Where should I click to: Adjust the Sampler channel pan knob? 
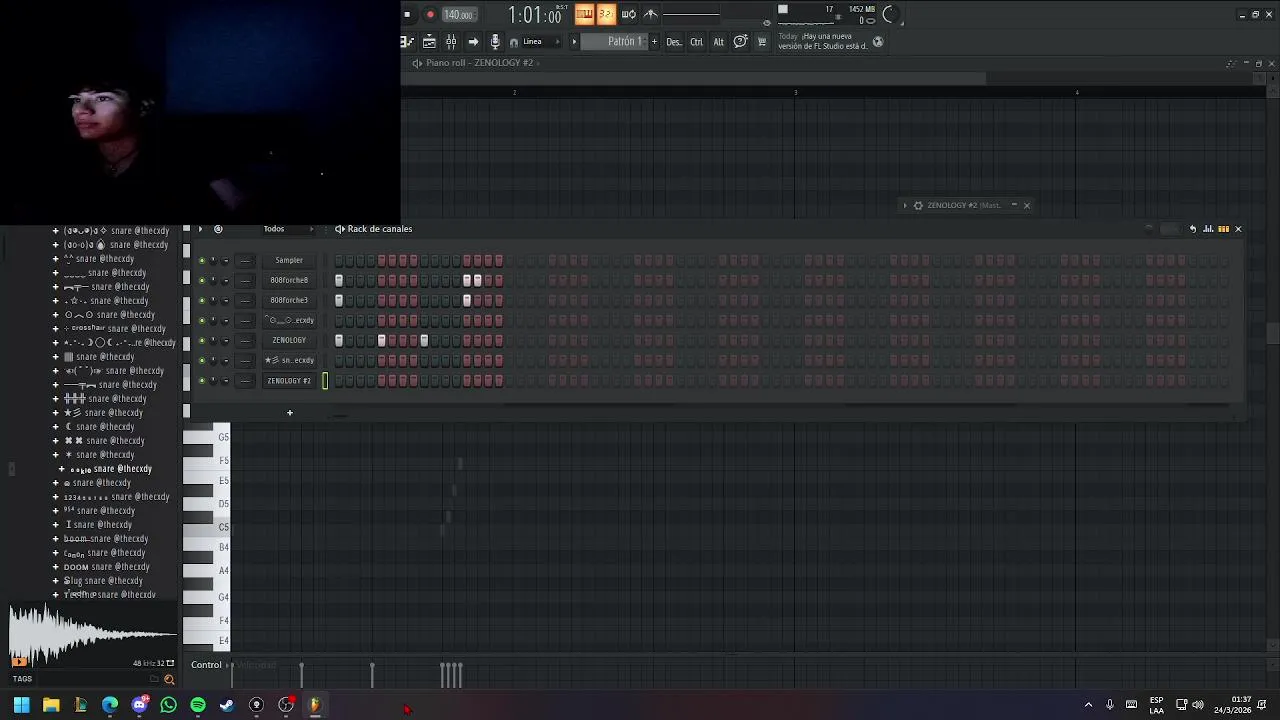click(213, 260)
